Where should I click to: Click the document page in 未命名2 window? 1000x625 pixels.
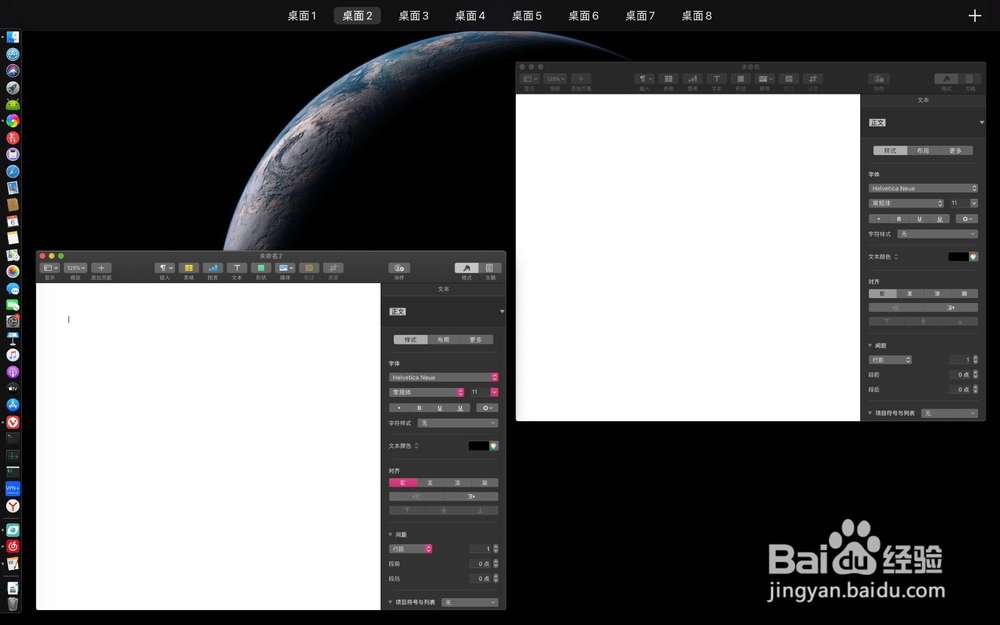coord(209,446)
